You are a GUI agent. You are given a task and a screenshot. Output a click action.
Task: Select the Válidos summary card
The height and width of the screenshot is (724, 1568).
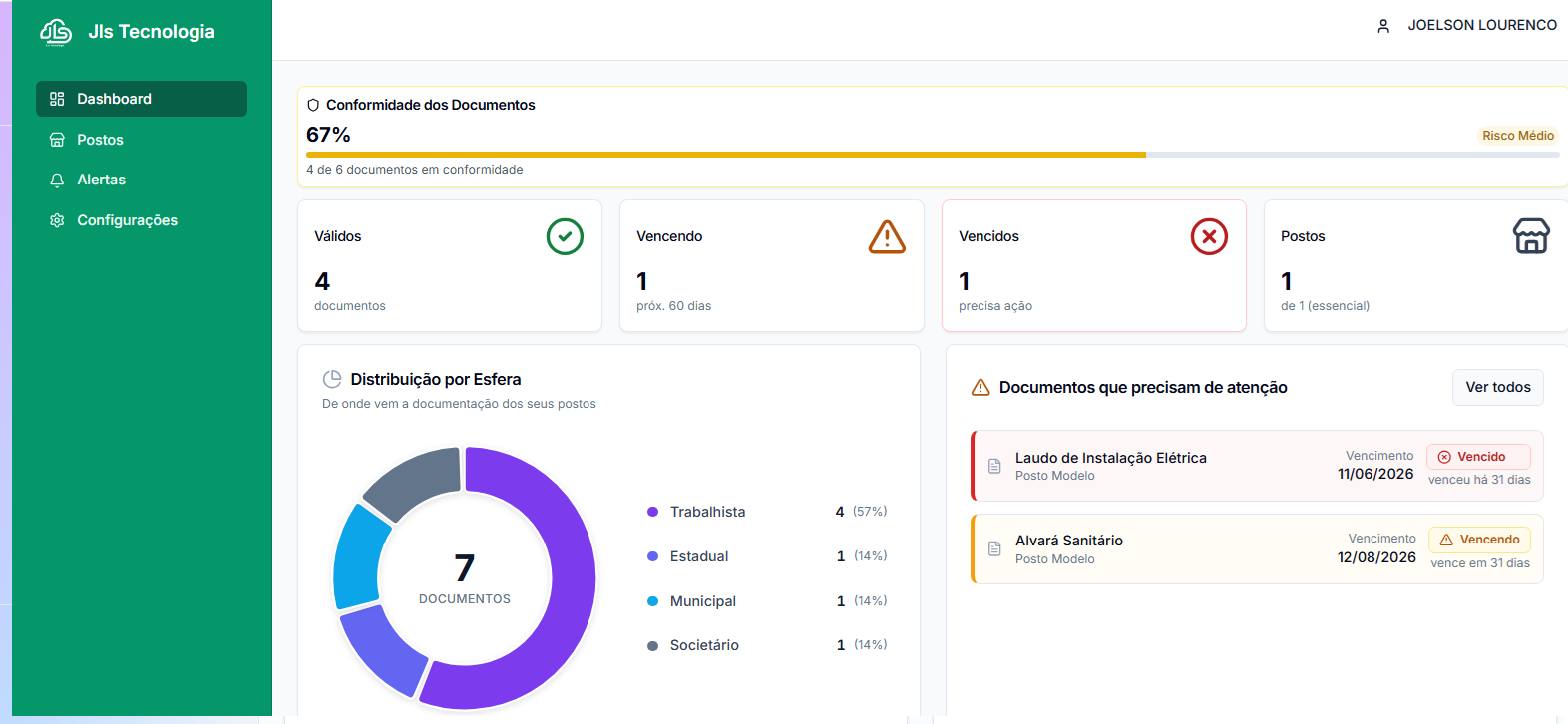450,265
